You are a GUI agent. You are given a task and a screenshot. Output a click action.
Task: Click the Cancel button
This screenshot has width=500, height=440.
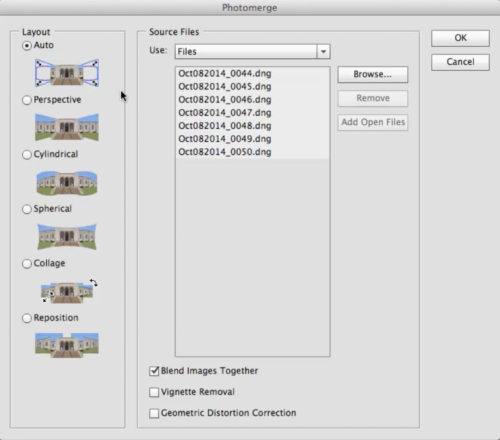460,62
